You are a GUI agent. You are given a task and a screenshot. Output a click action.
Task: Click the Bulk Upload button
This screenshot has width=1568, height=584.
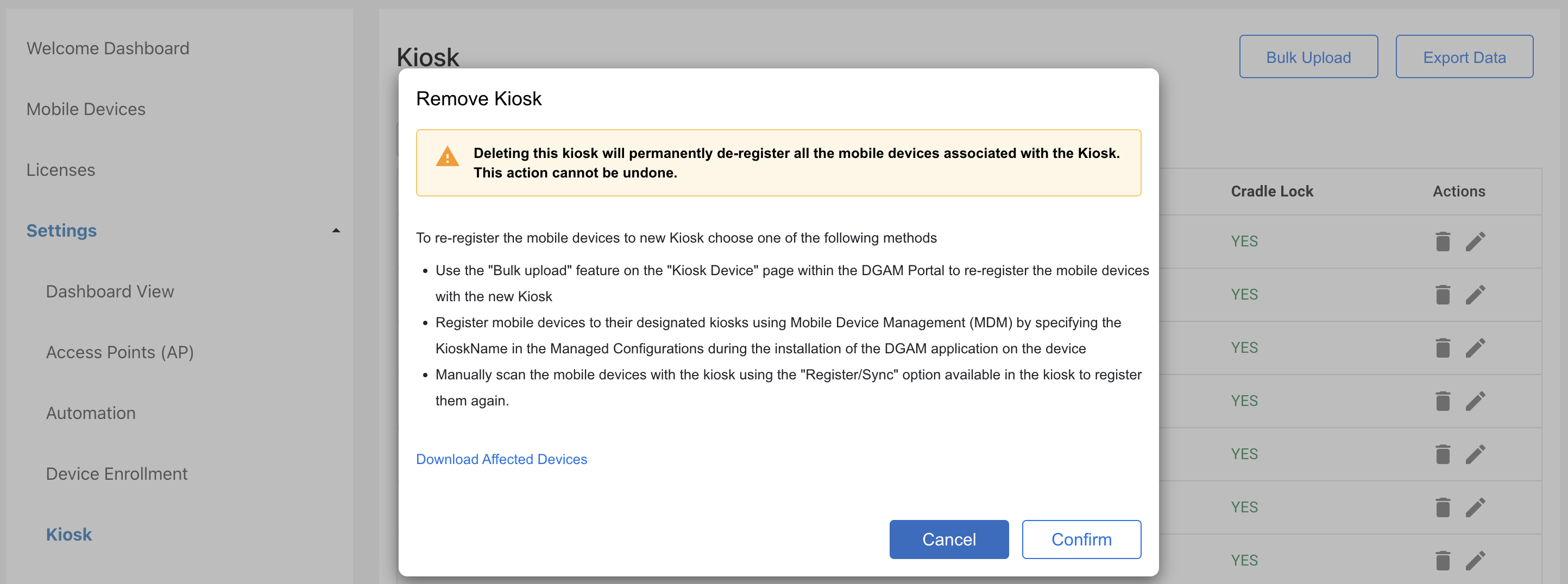pyautogui.click(x=1308, y=56)
